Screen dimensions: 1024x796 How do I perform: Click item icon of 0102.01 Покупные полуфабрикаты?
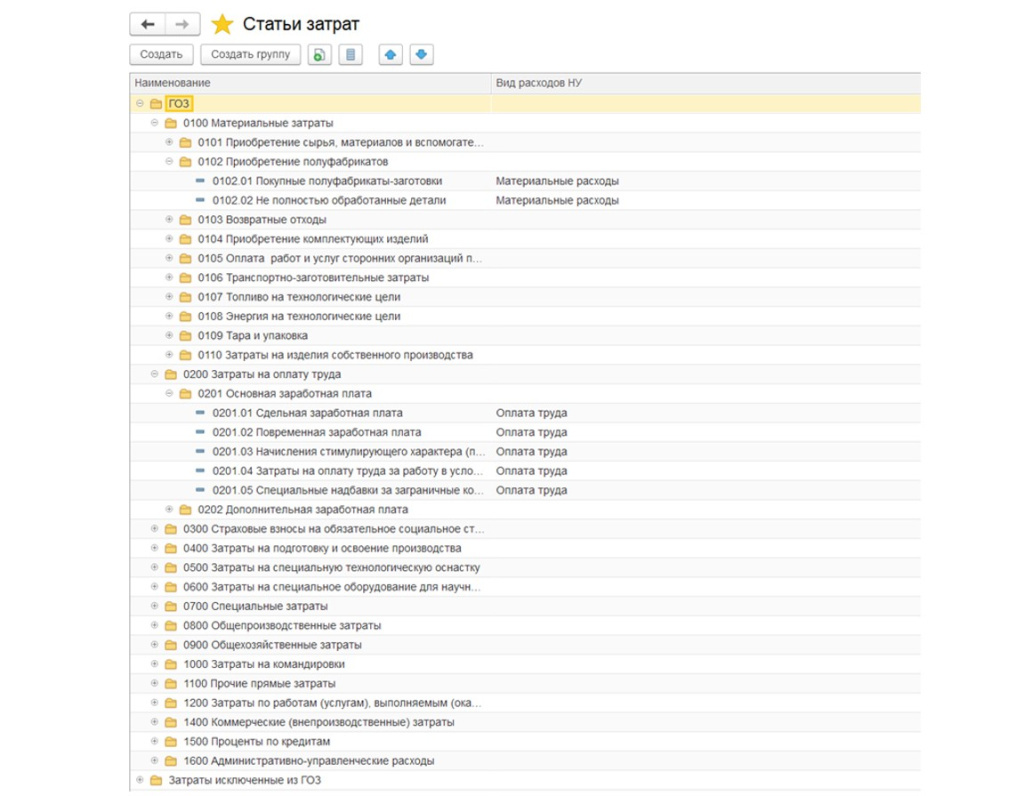tap(200, 180)
